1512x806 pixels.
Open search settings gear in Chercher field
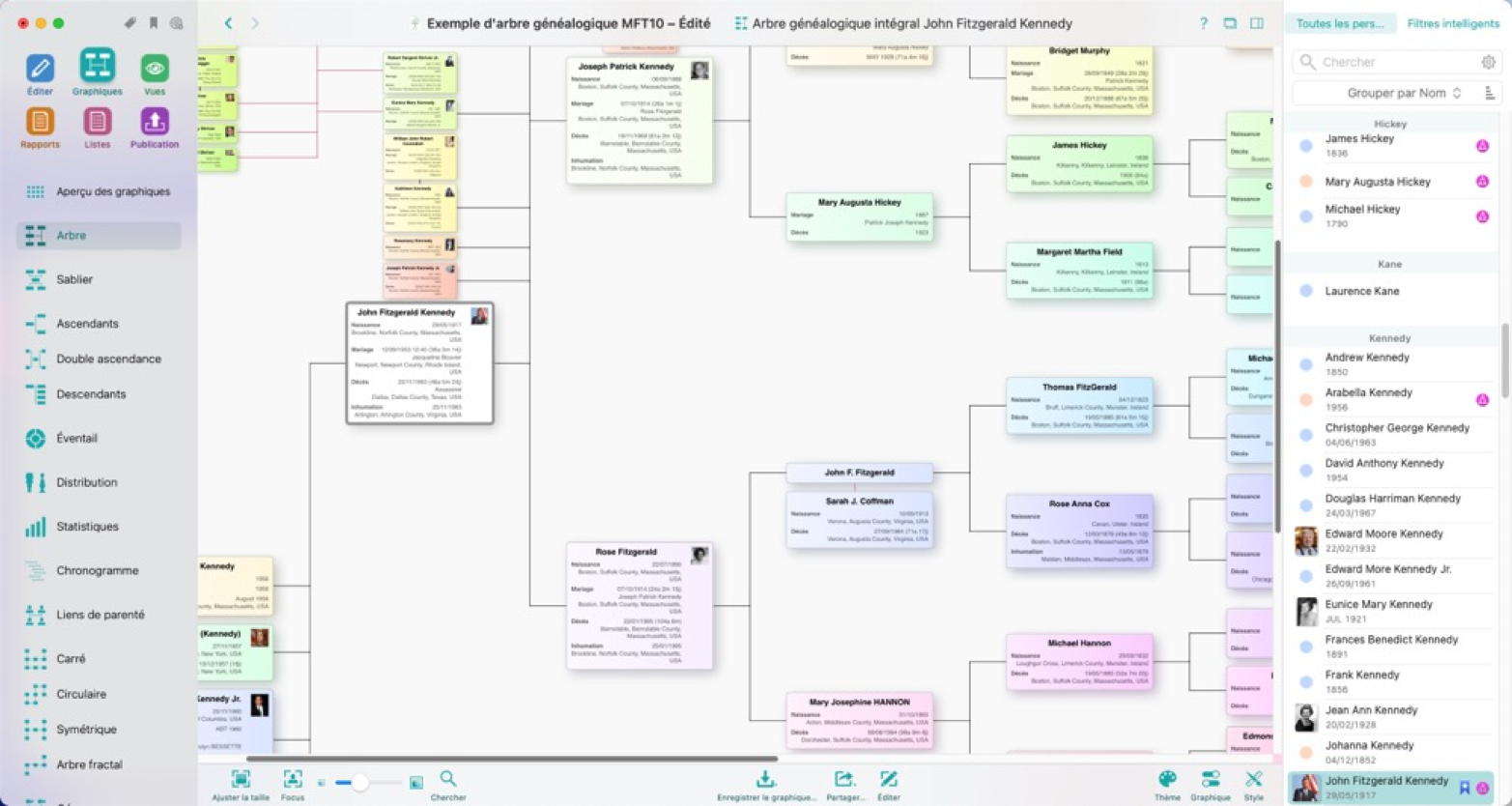pos(1488,62)
